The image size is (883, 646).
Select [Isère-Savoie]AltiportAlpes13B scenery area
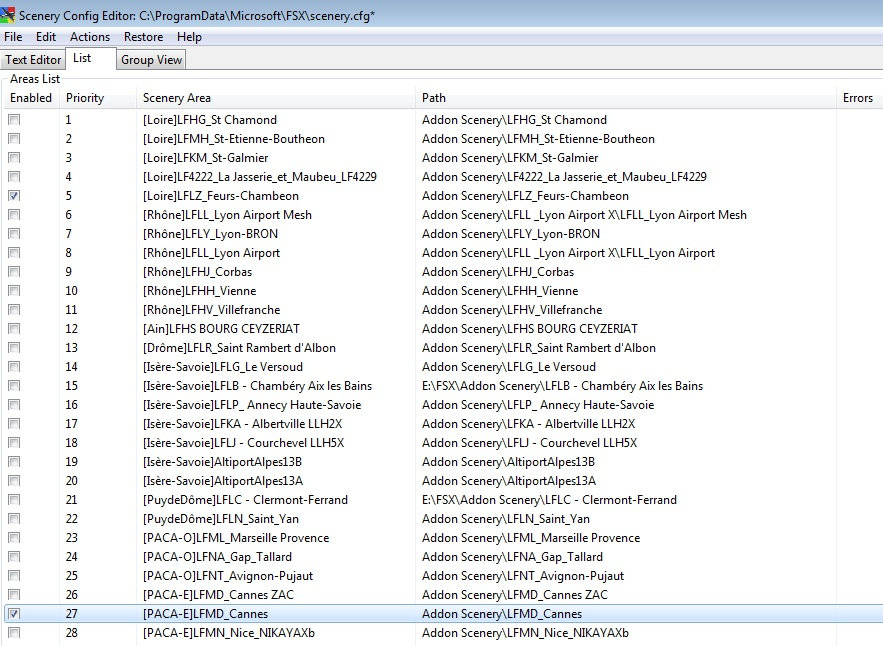click(x=222, y=462)
